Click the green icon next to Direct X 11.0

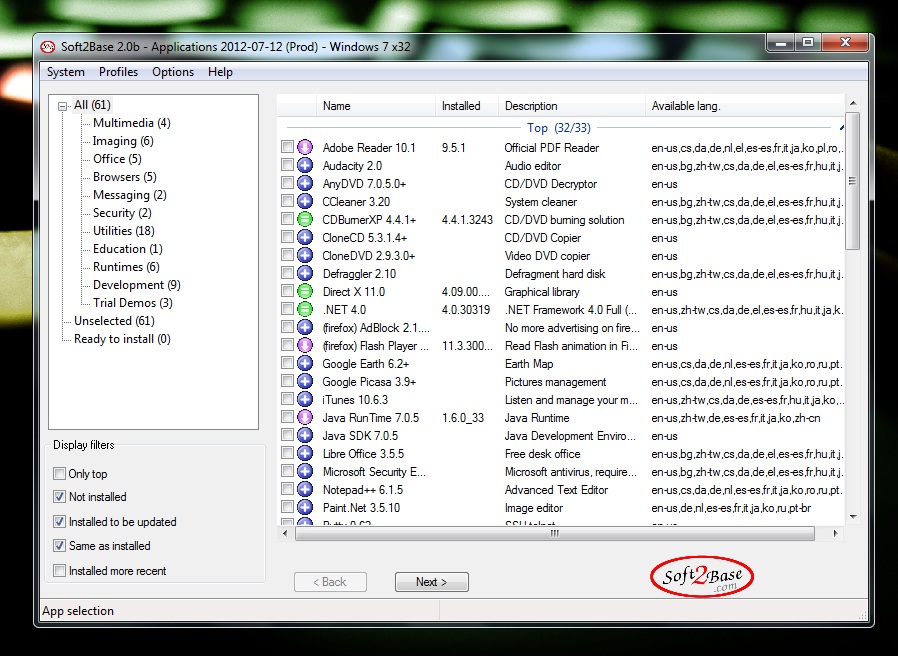[x=305, y=292]
